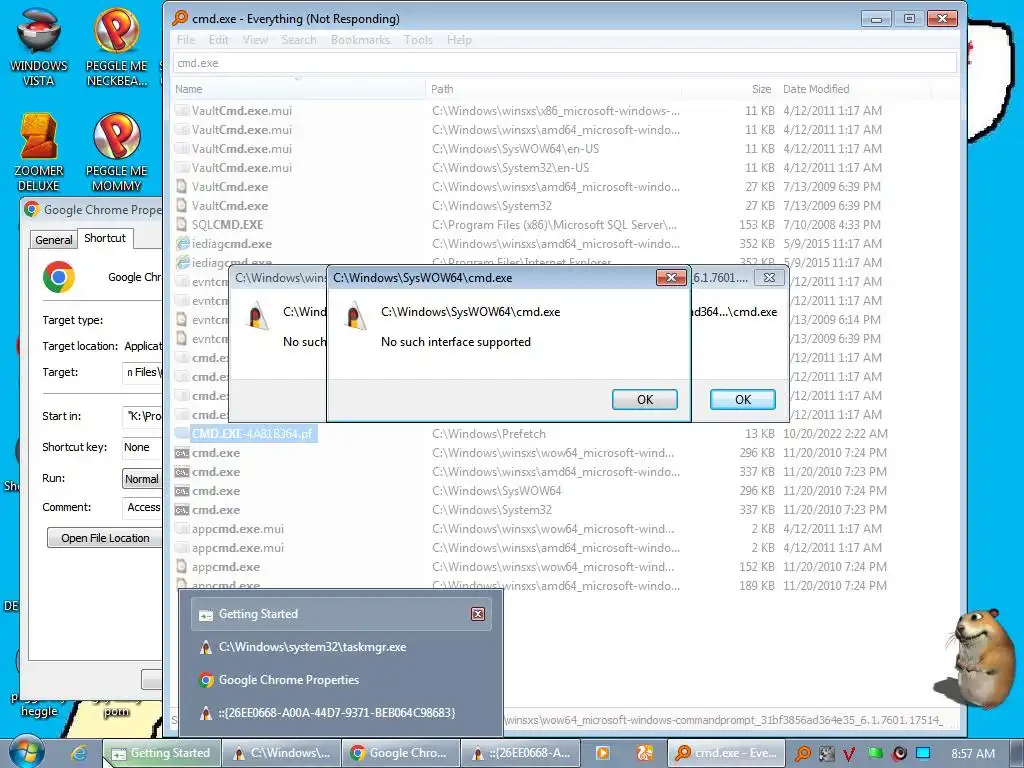Click the Start in field in Chrome Properties
Image resolution: width=1024 pixels, height=768 pixels.
click(x=142, y=416)
